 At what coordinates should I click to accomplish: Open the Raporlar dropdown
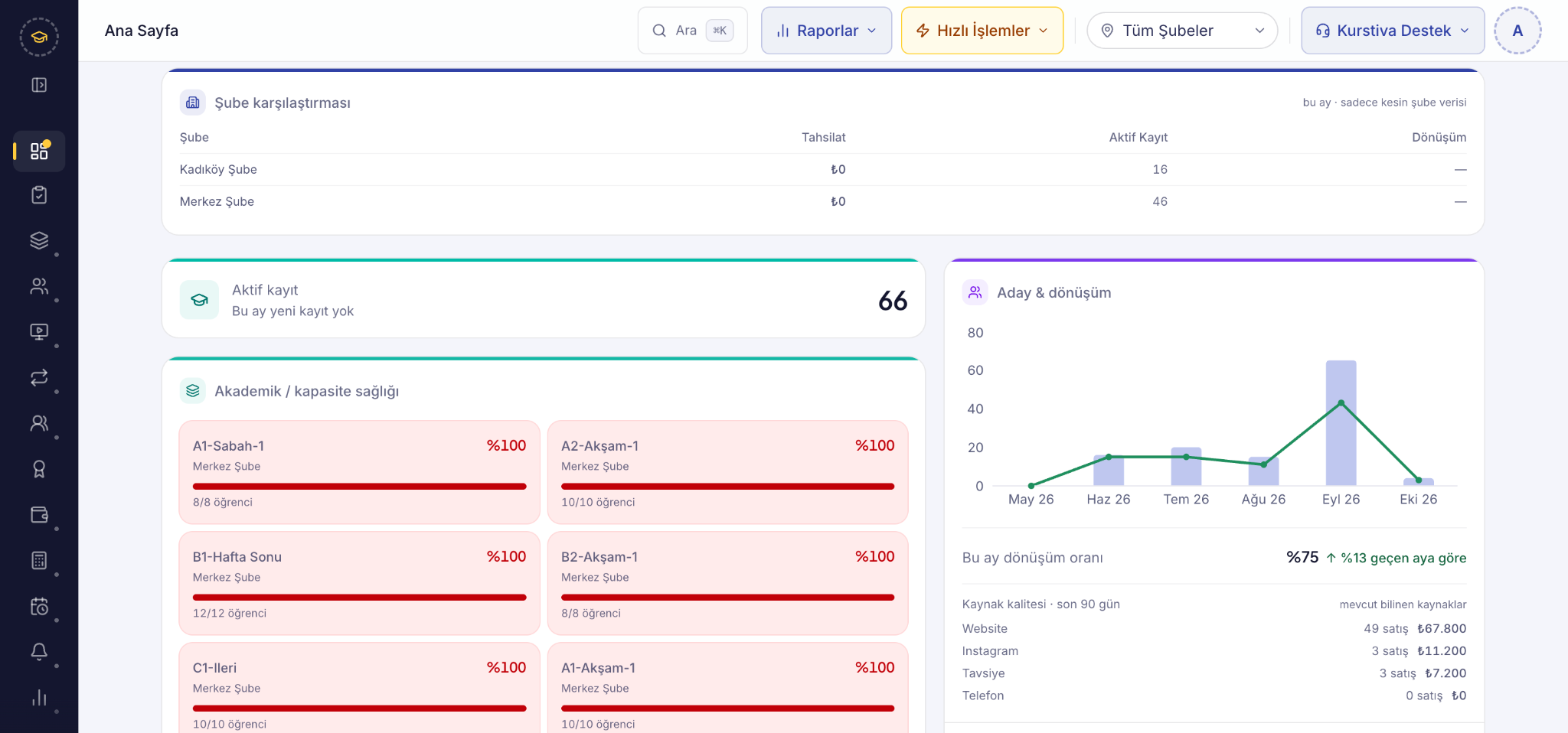coord(826,31)
